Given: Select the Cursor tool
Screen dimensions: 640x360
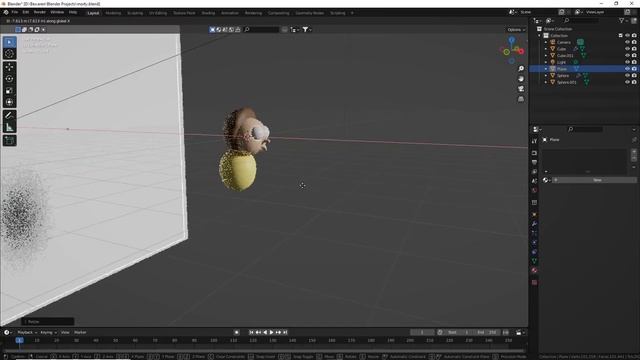Looking at the screenshot, I should click(x=9, y=54).
